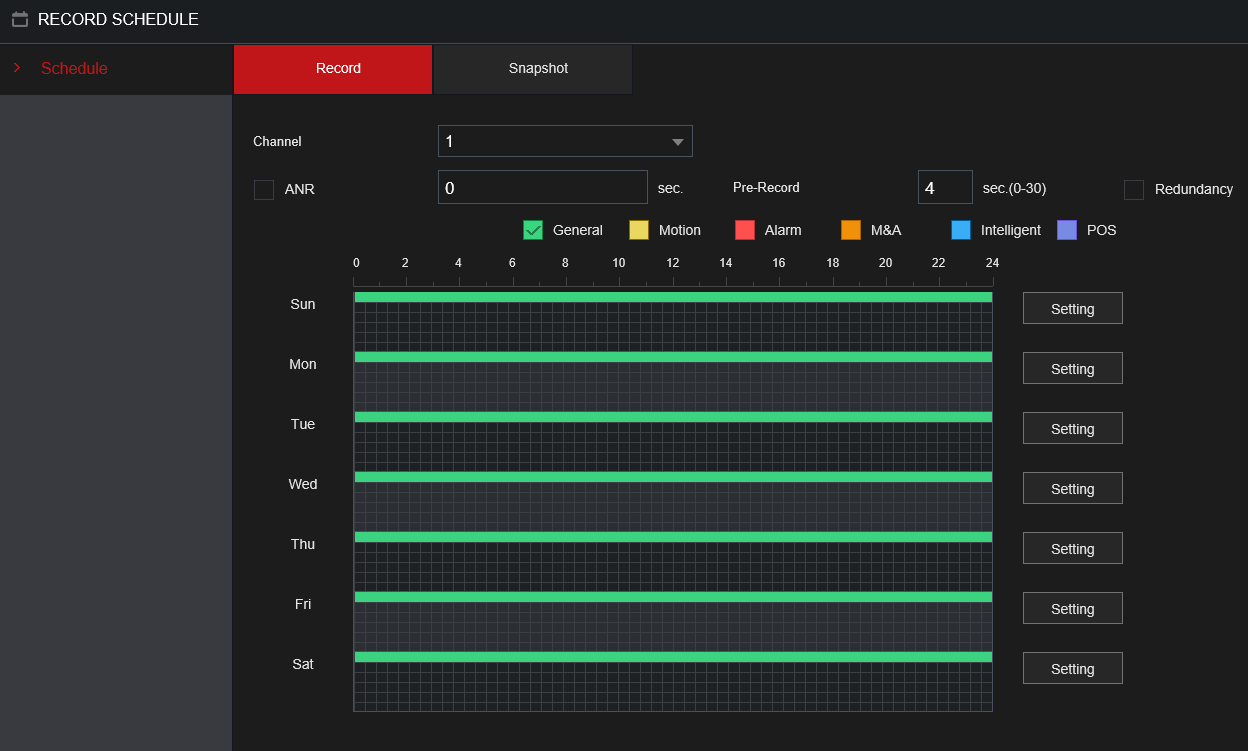The image size is (1248, 751).
Task: Click the Schedule item in sidebar
Action: (x=74, y=69)
